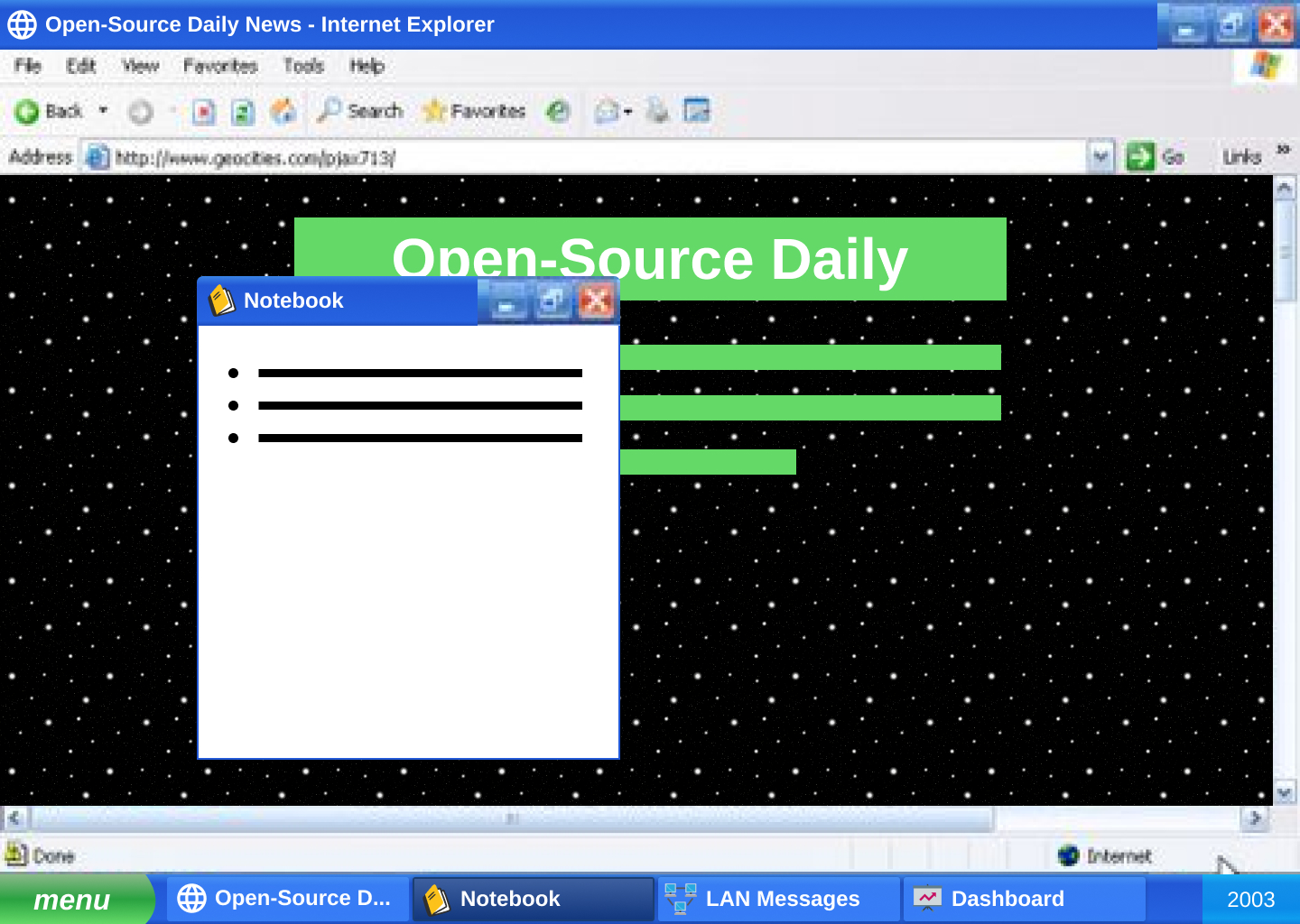Click the Links toolbar label
The image size is (1300, 924).
point(1241,157)
